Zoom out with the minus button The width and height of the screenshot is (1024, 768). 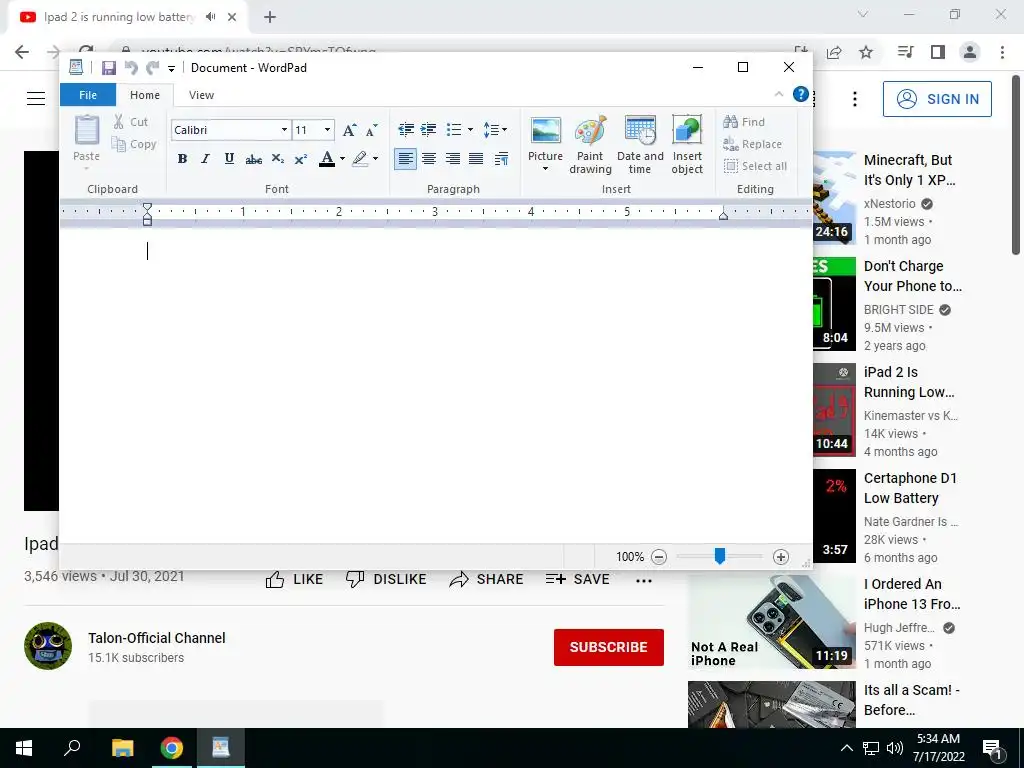(x=659, y=557)
